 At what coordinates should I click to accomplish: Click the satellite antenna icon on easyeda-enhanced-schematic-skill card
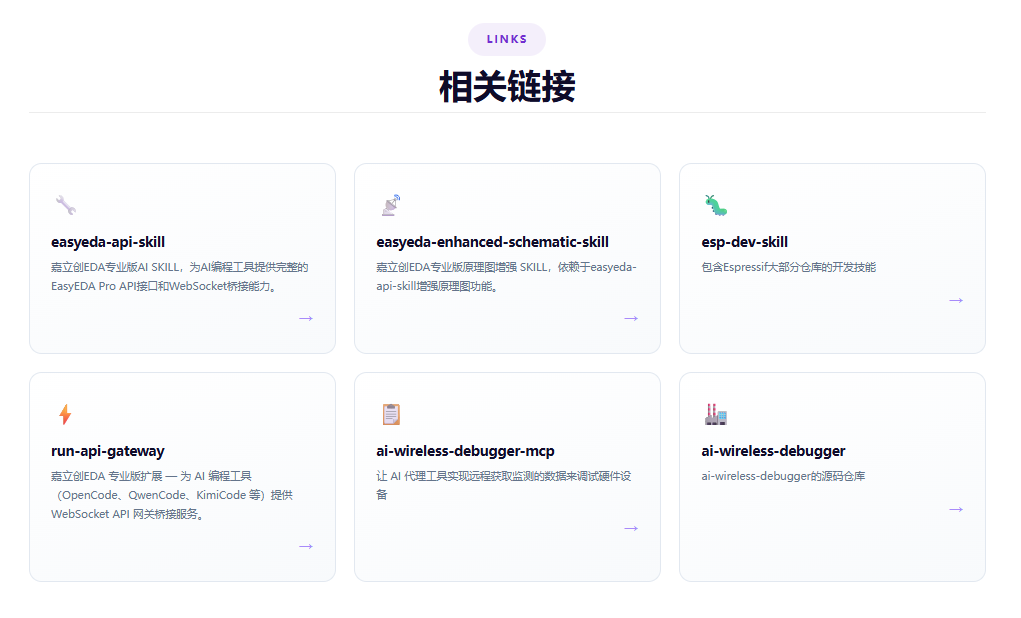click(x=391, y=205)
